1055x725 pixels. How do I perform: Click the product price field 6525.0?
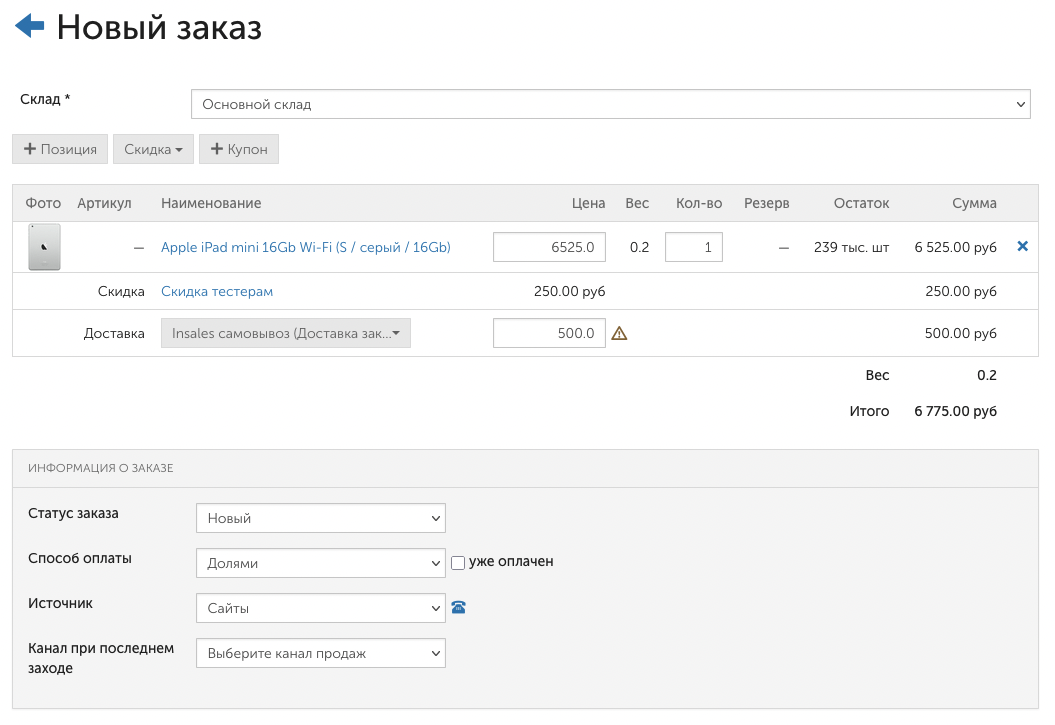click(549, 247)
